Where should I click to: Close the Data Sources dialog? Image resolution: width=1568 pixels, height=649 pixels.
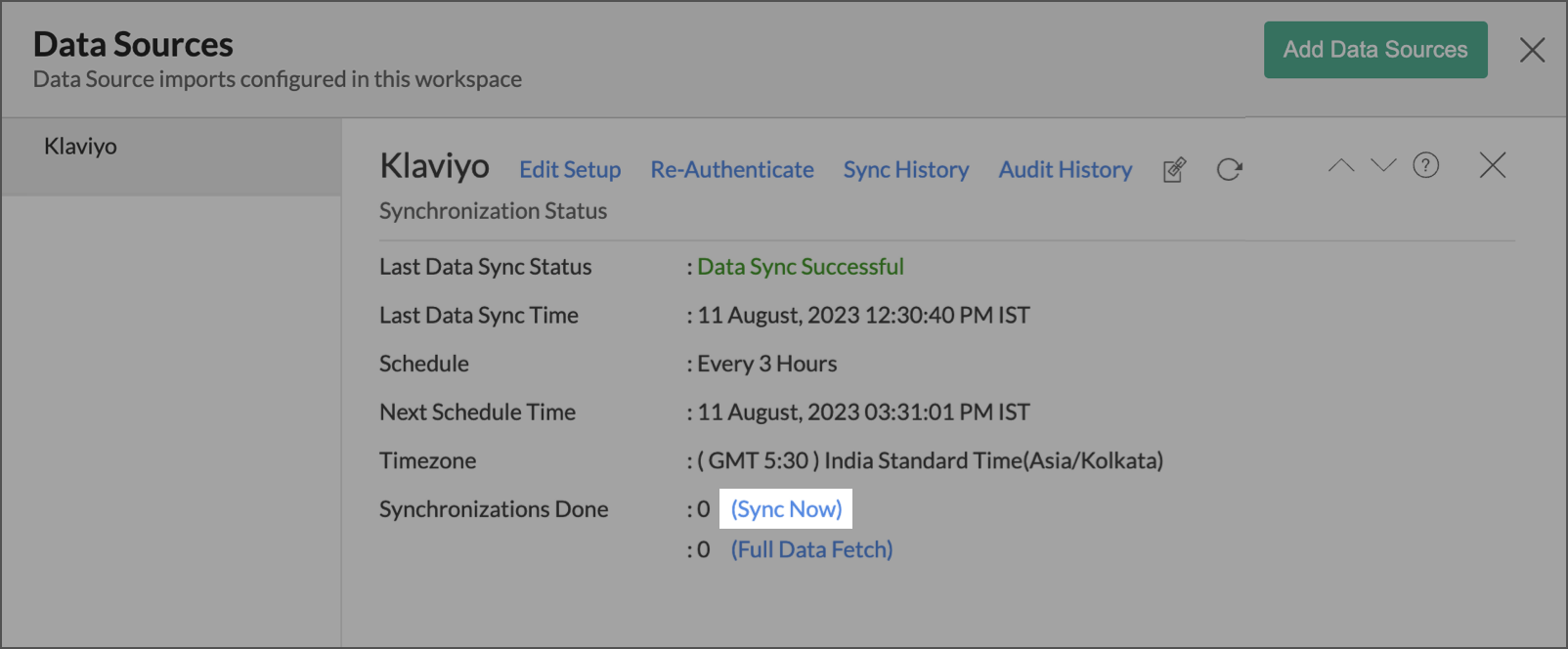click(x=1532, y=50)
